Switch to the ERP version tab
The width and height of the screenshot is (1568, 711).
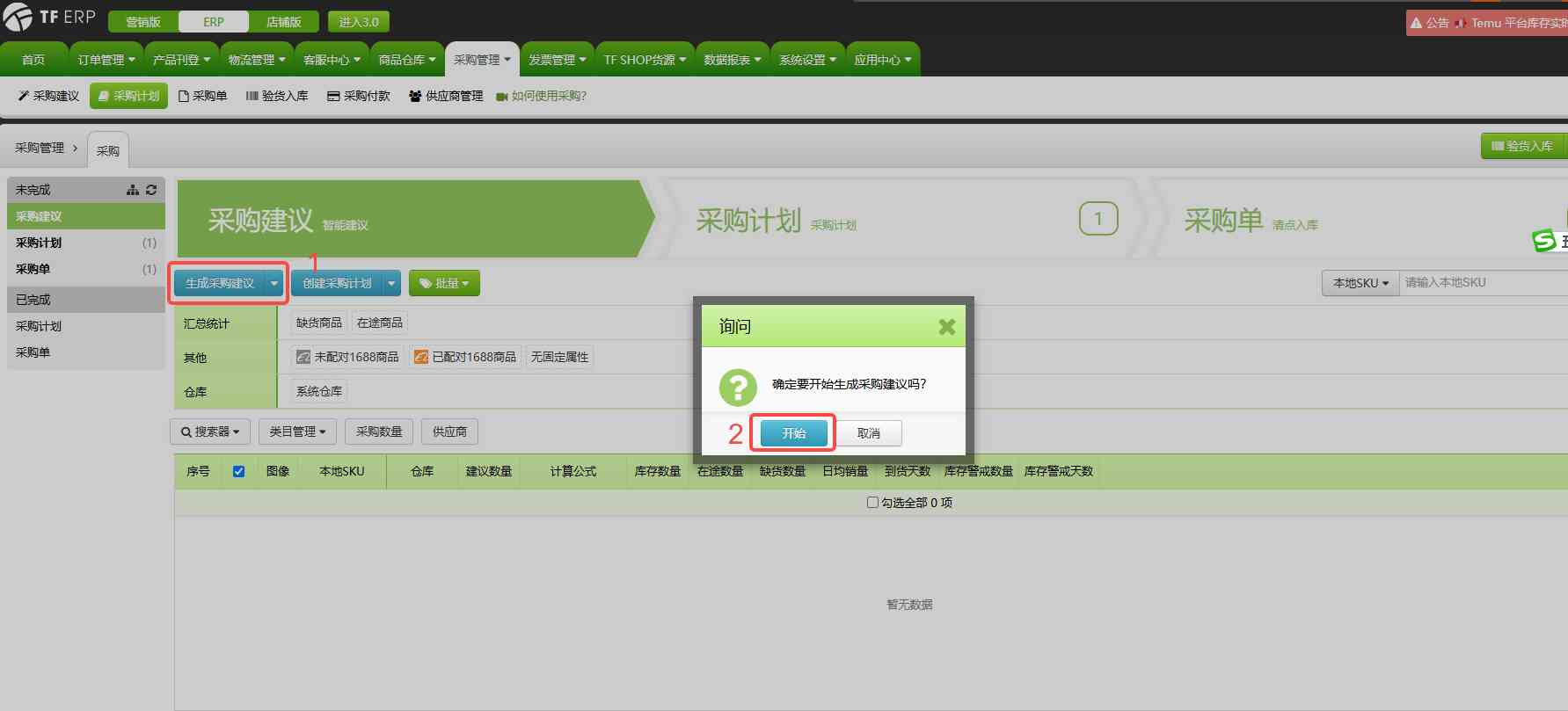coord(214,22)
